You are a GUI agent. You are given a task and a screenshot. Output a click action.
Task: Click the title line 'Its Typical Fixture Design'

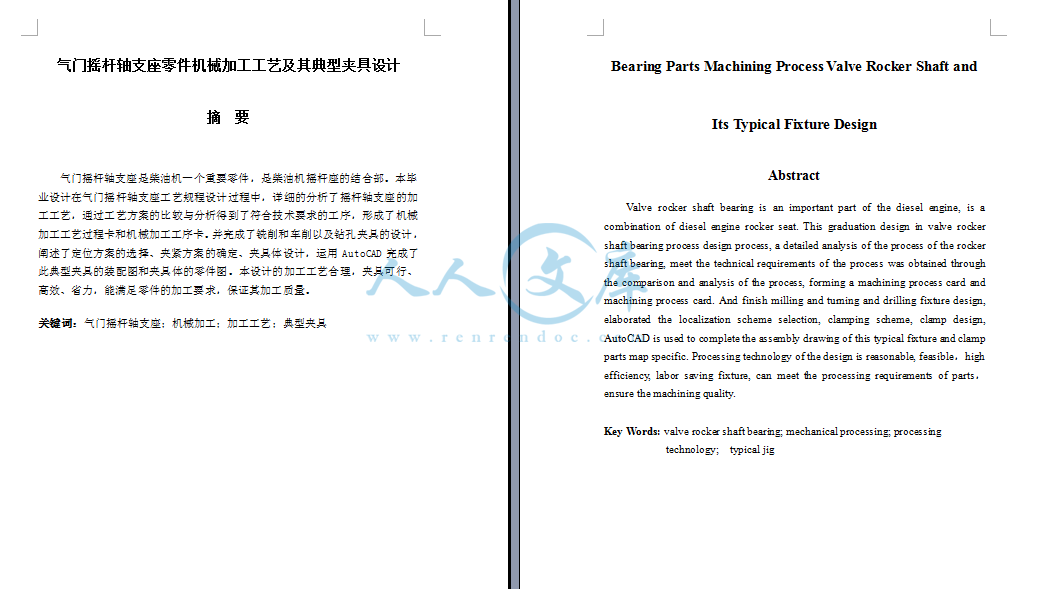794,124
